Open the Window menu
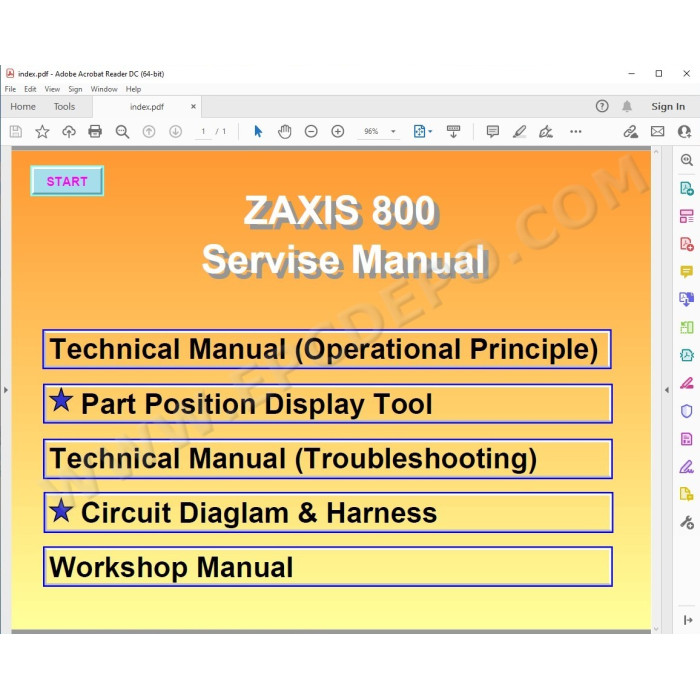Image resolution: width=700 pixels, height=700 pixels. (x=104, y=89)
